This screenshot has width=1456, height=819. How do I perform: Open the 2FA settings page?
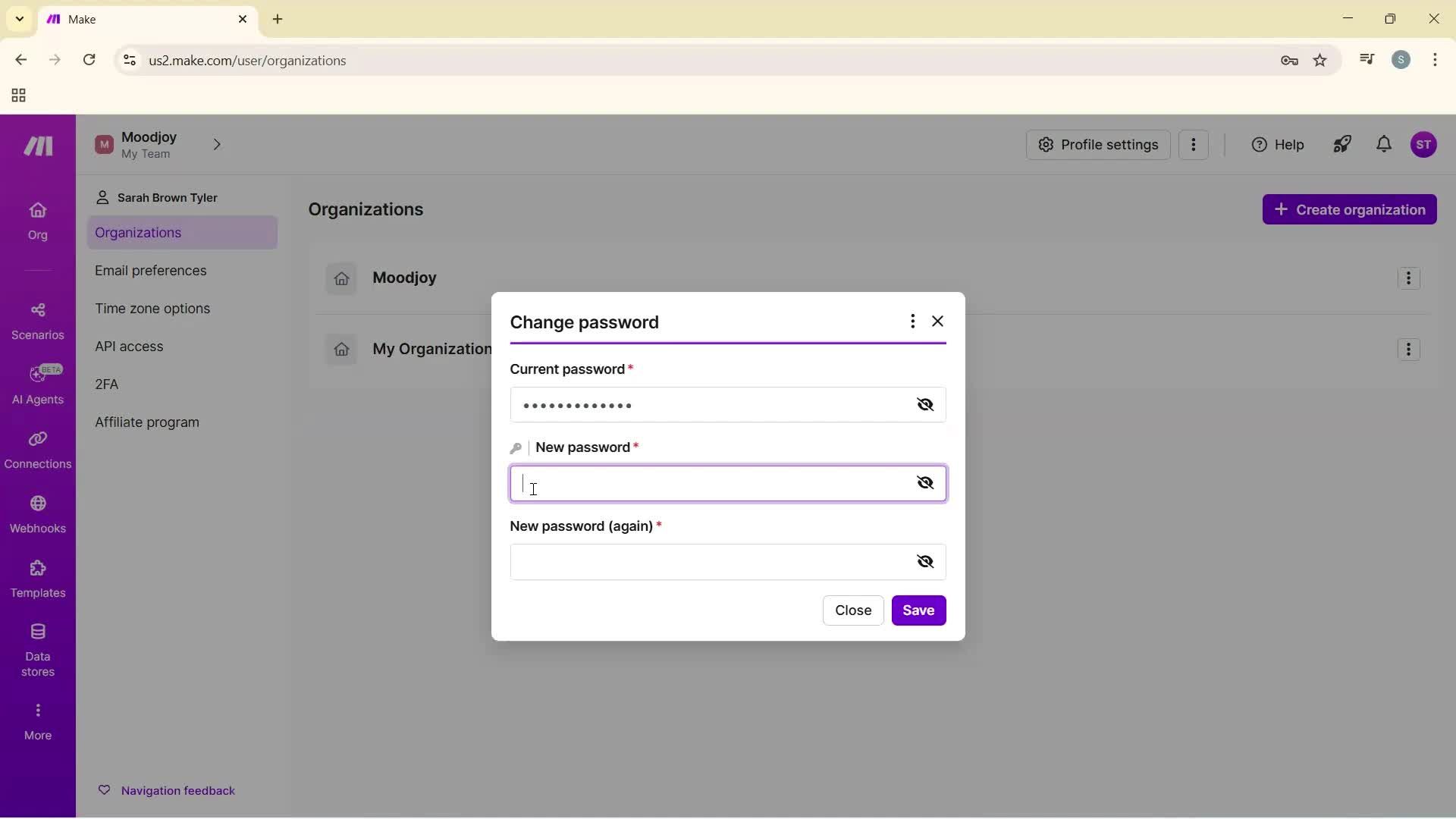tap(106, 384)
